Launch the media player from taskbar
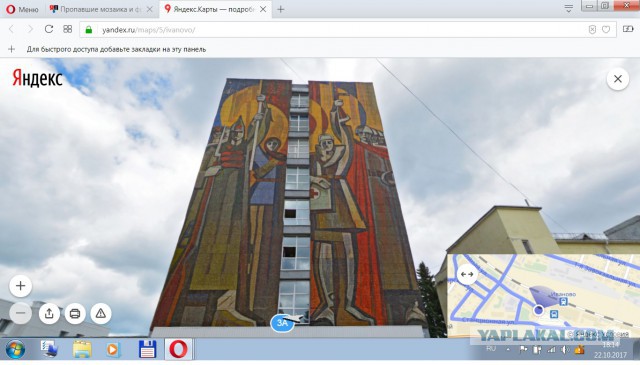The width and height of the screenshot is (640, 365). [113, 350]
